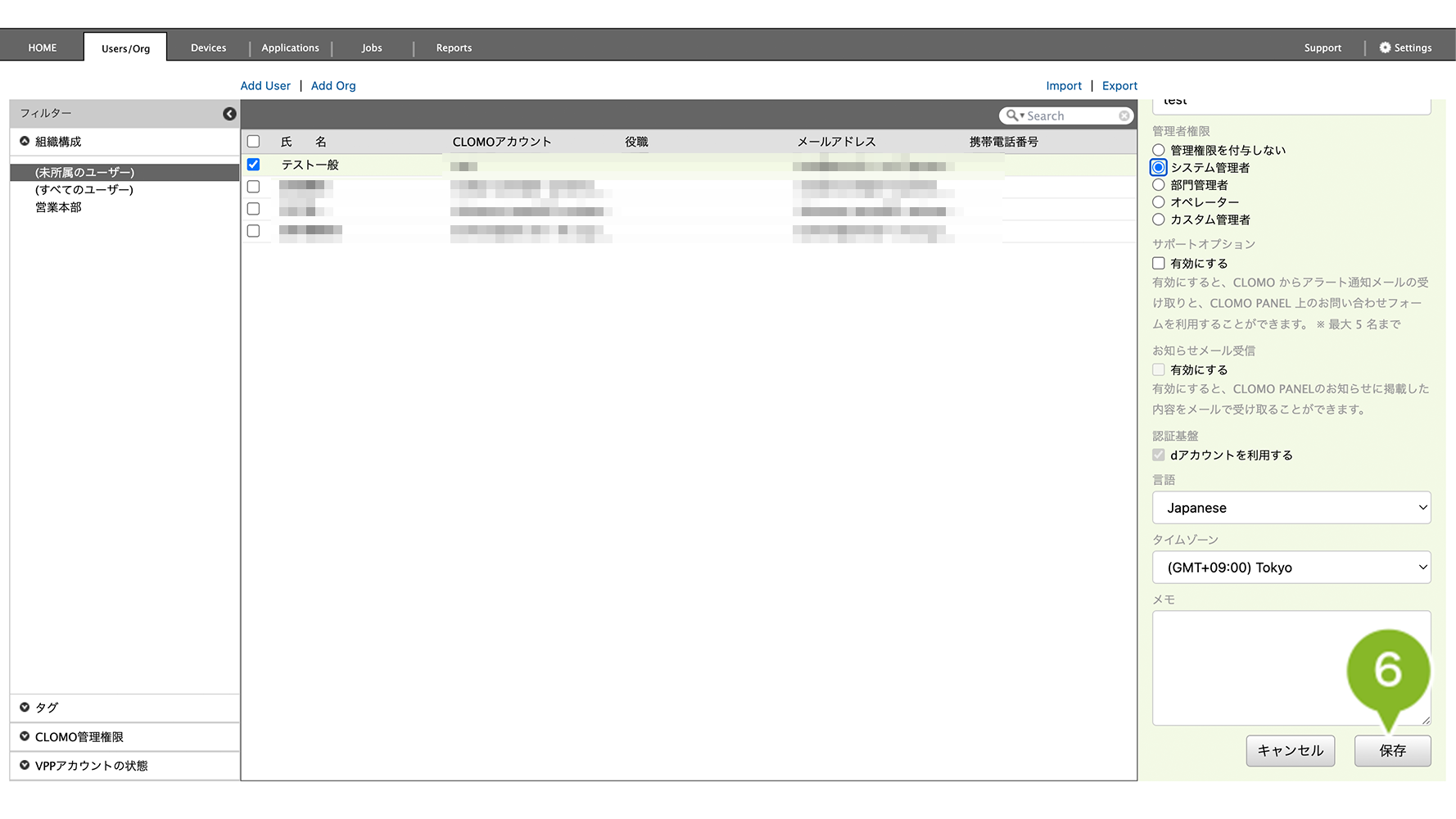Switch to the Devices tab
The image size is (1456, 819).
click(x=208, y=48)
